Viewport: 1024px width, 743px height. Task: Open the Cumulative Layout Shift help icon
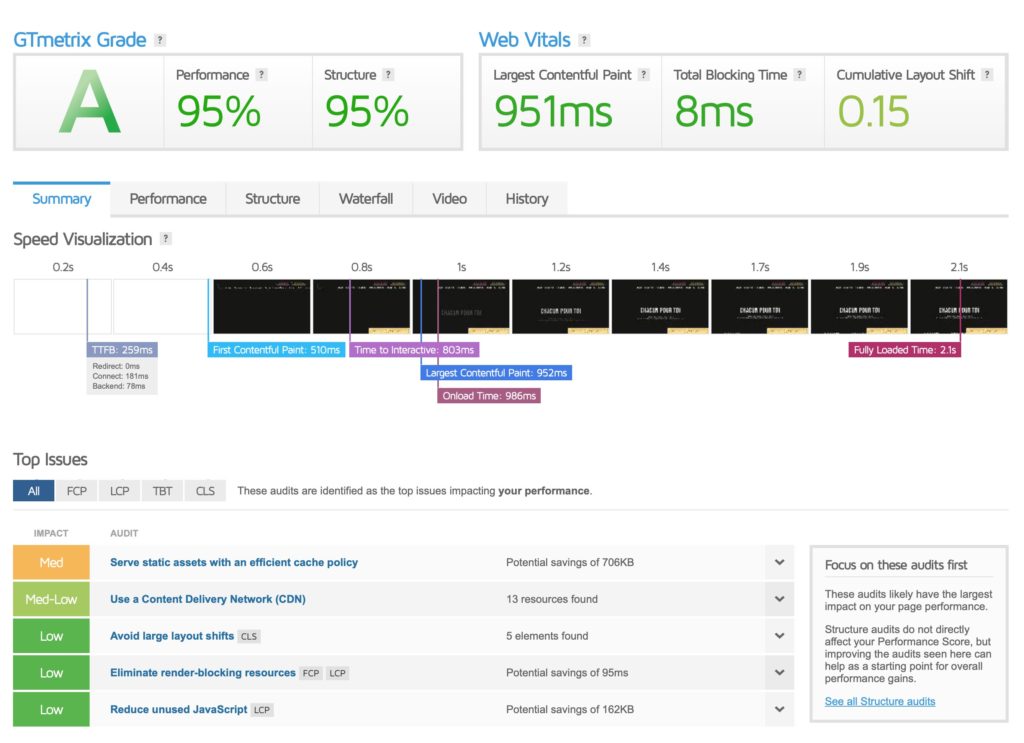click(x=987, y=75)
